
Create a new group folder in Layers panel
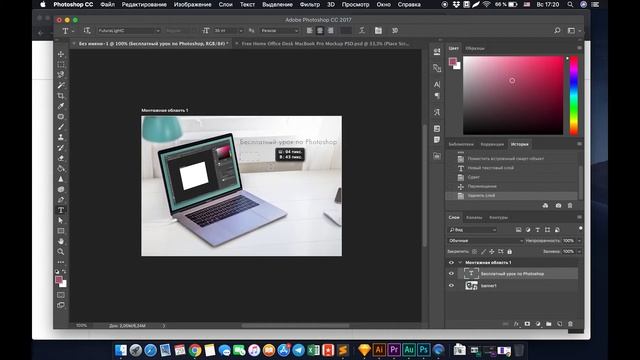[549, 324]
